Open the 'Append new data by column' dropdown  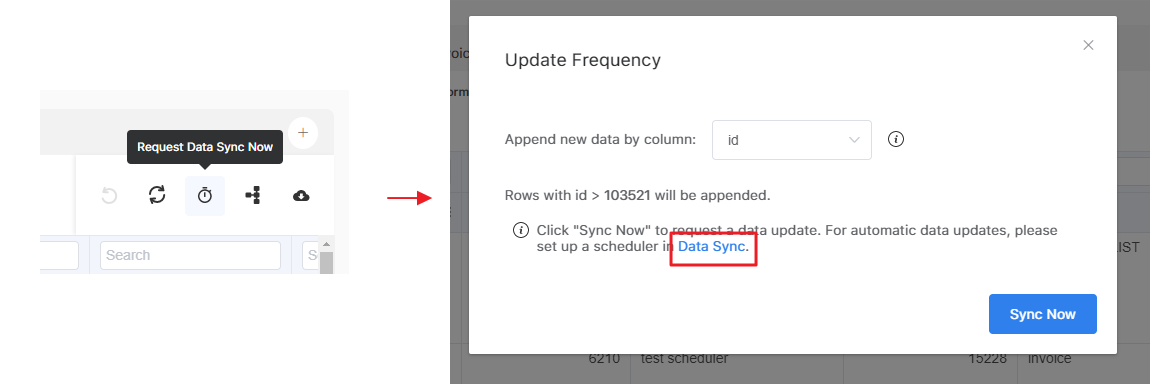coord(791,140)
